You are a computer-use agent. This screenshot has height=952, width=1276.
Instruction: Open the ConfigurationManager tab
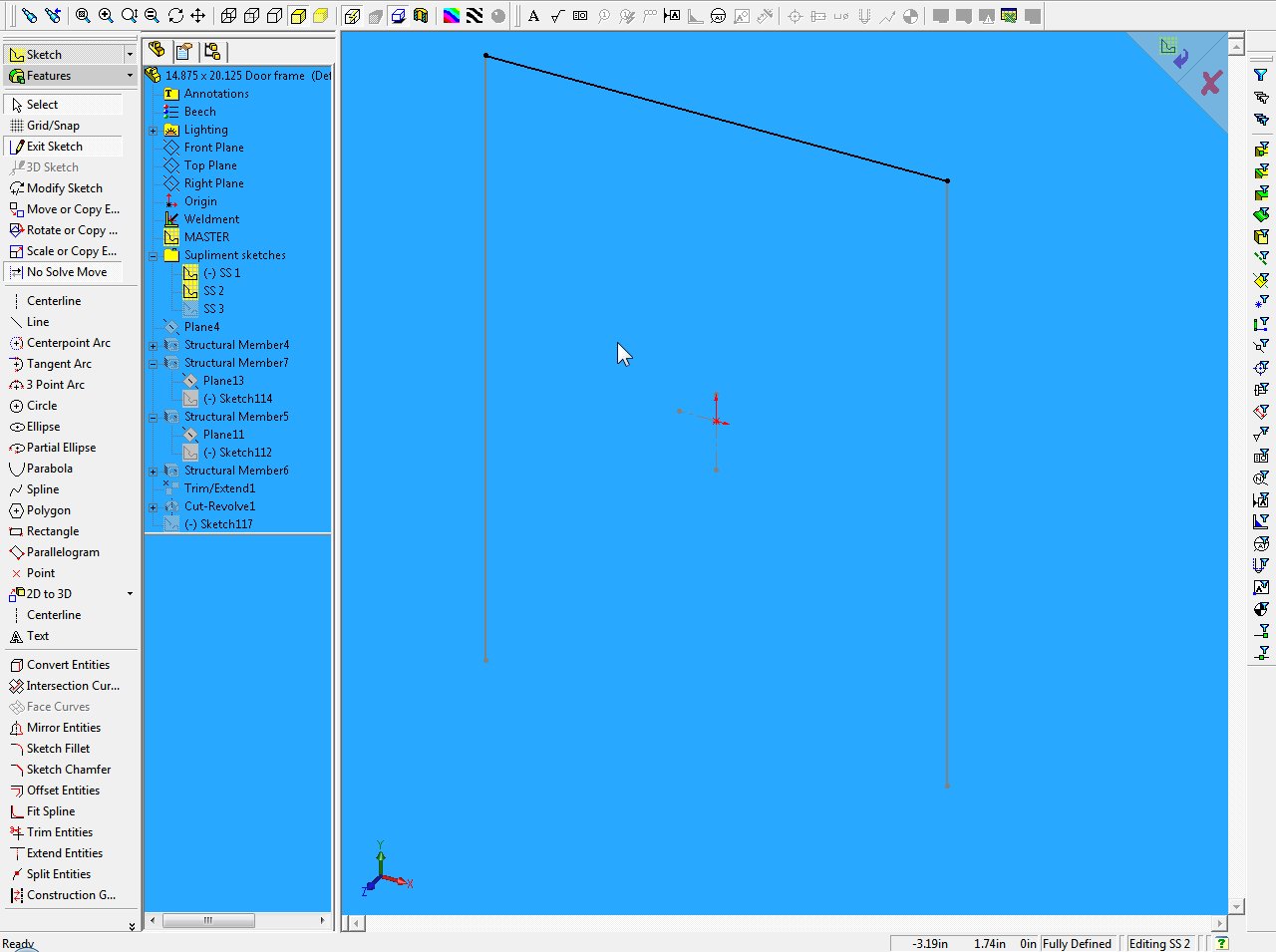point(211,51)
